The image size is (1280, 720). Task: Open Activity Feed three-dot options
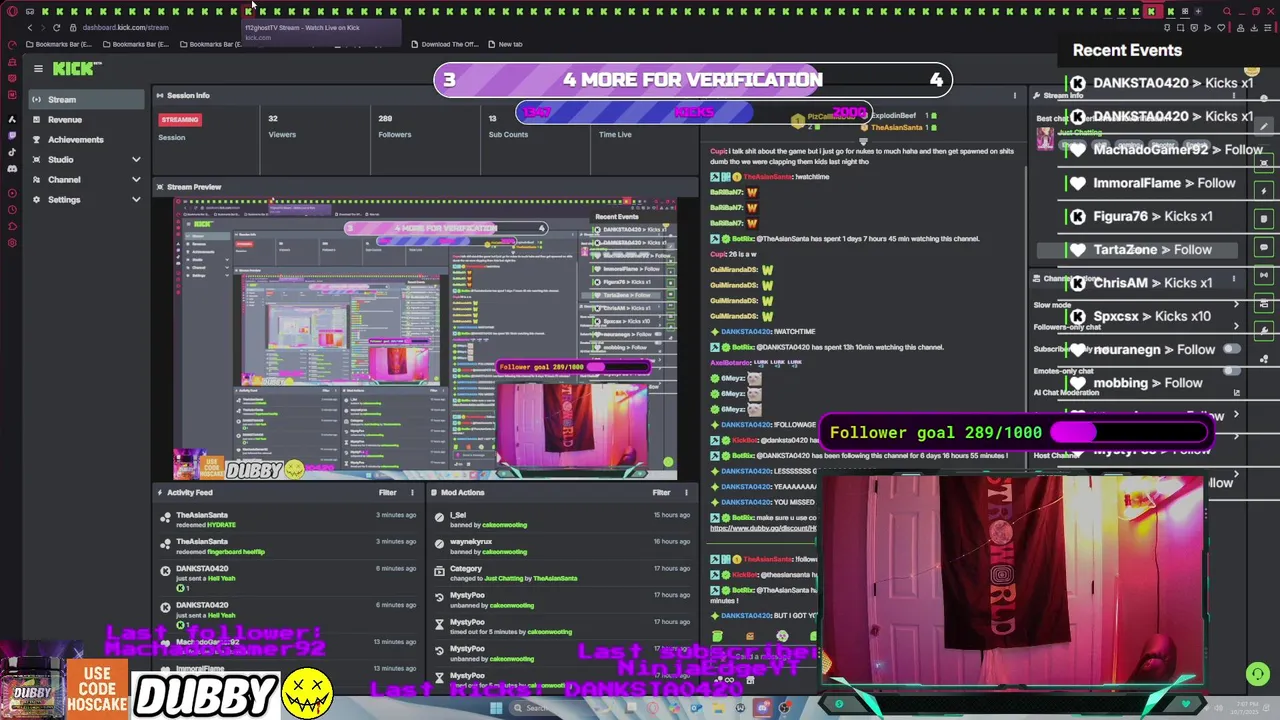(x=412, y=493)
